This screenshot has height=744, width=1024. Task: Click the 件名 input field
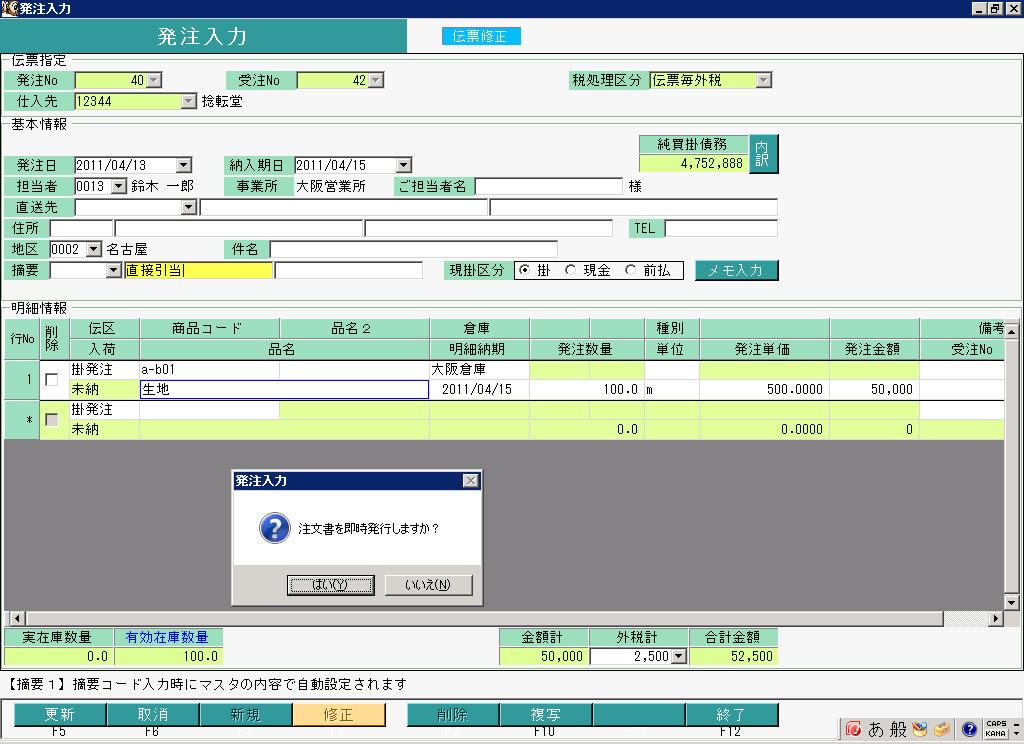[x=413, y=249]
